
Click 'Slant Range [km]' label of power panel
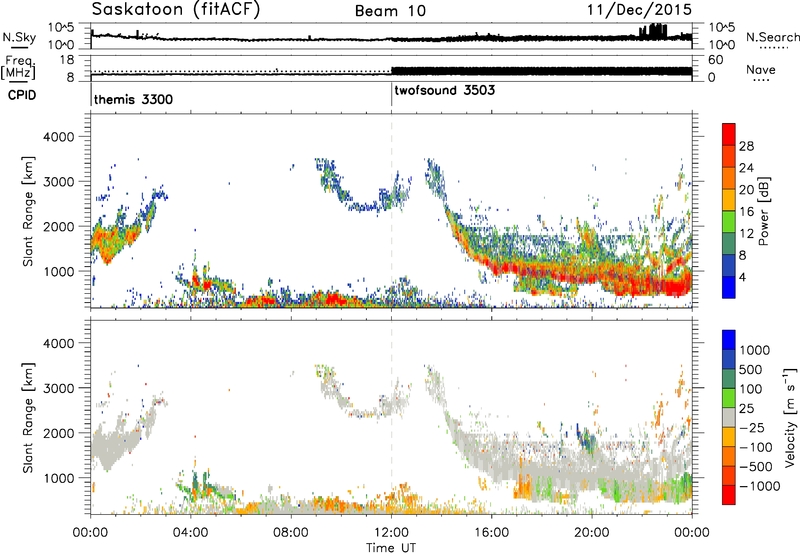[28, 211]
